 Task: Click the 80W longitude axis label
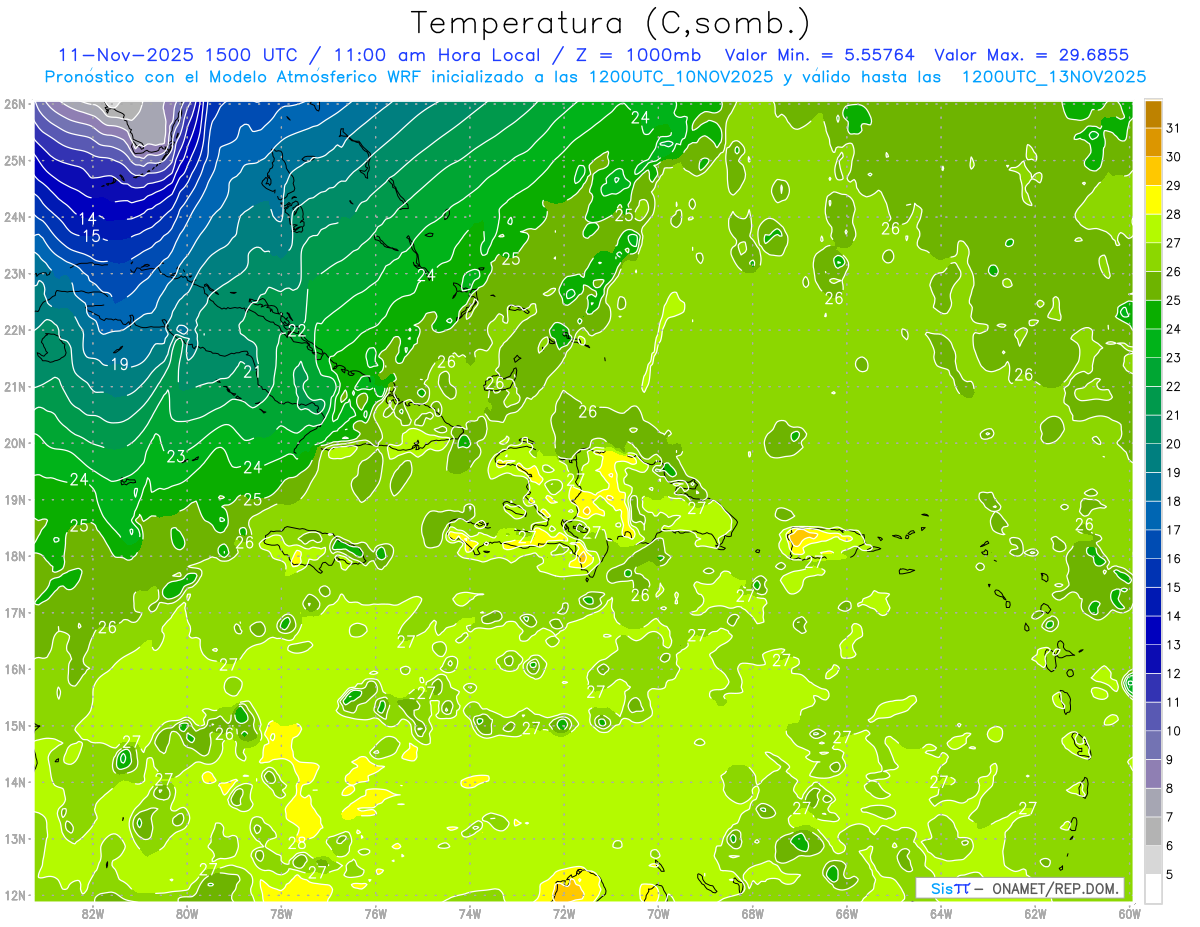(x=187, y=912)
